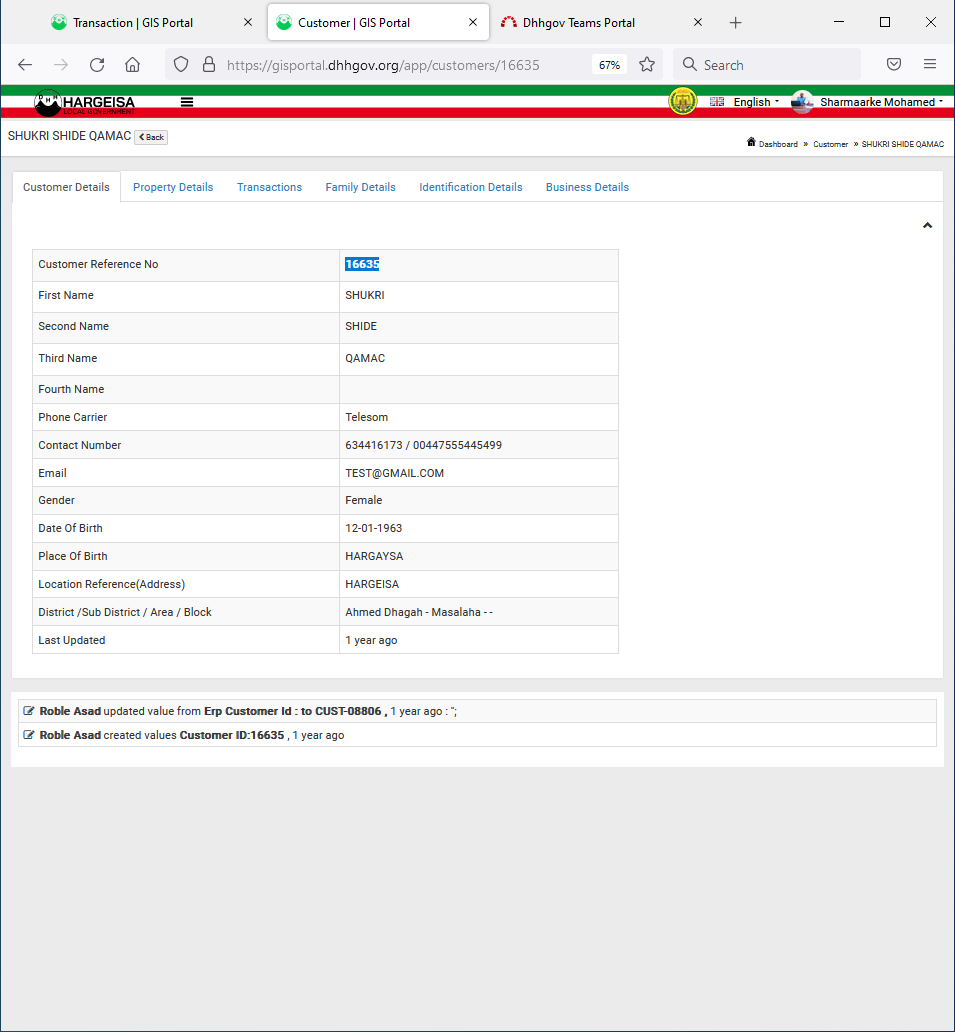Image resolution: width=955 pixels, height=1032 pixels.
Task: Open a new browser tab
Action: pyautogui.click(x=736, y=23)
